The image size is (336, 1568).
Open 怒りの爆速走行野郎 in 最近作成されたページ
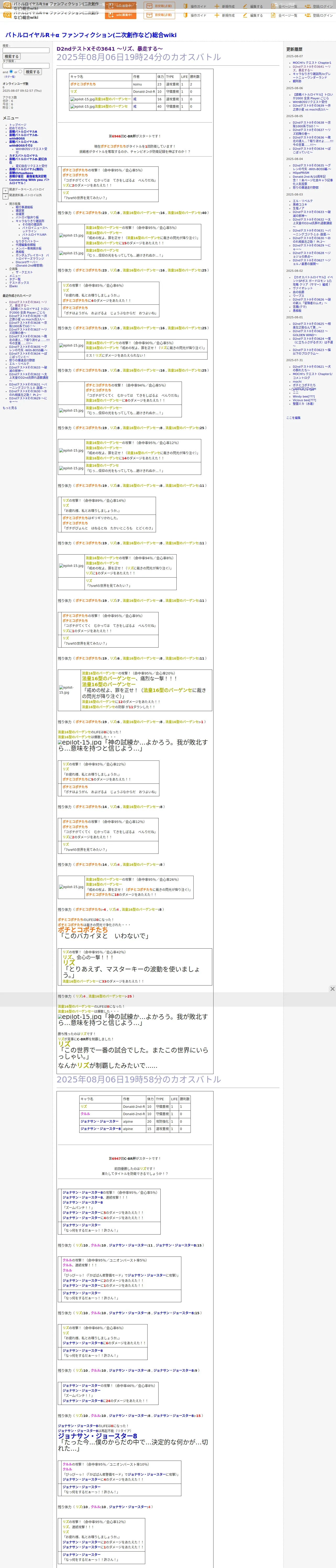tap(22, 360)
